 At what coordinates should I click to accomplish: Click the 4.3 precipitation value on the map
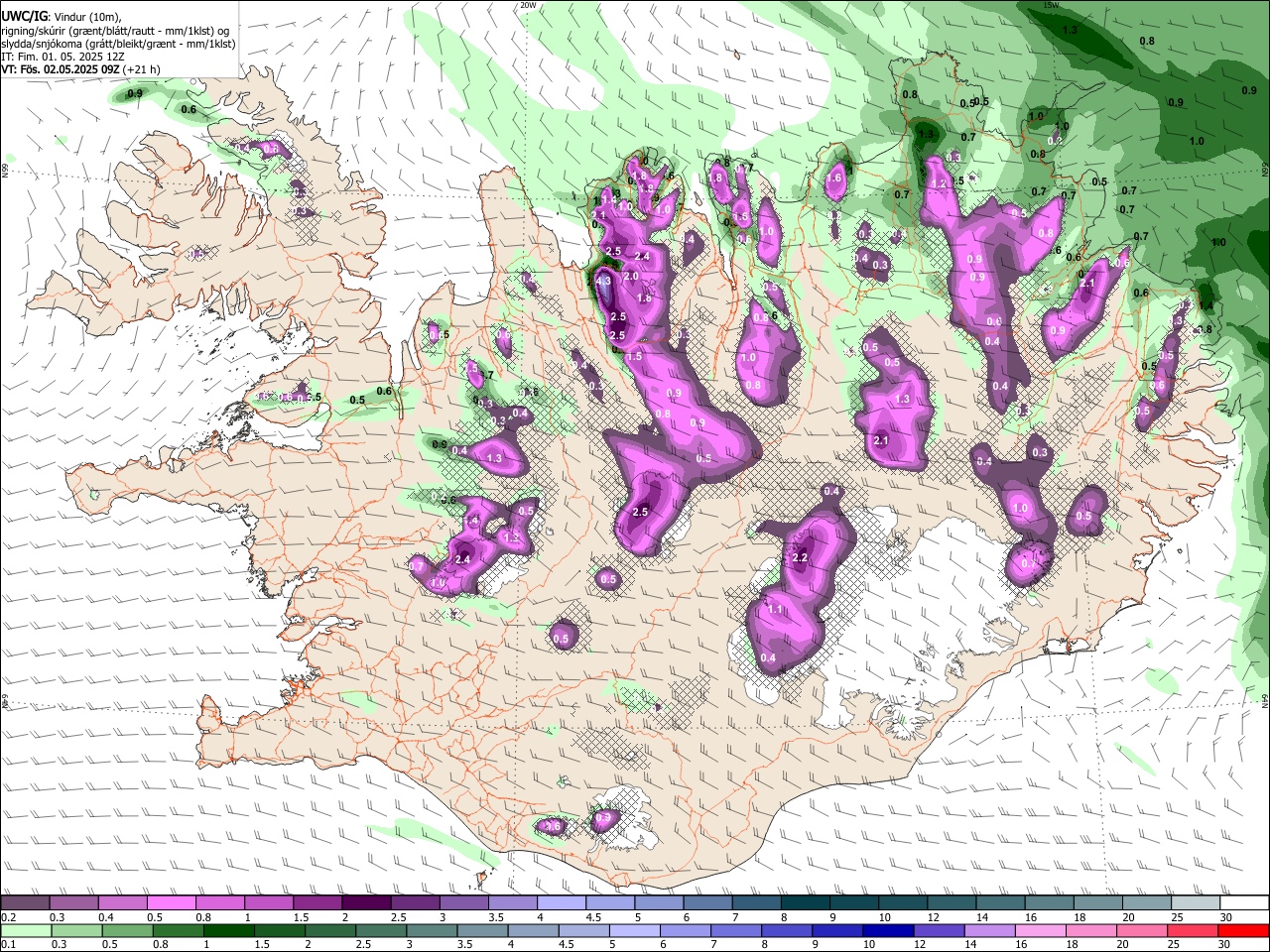pos(605,282)
